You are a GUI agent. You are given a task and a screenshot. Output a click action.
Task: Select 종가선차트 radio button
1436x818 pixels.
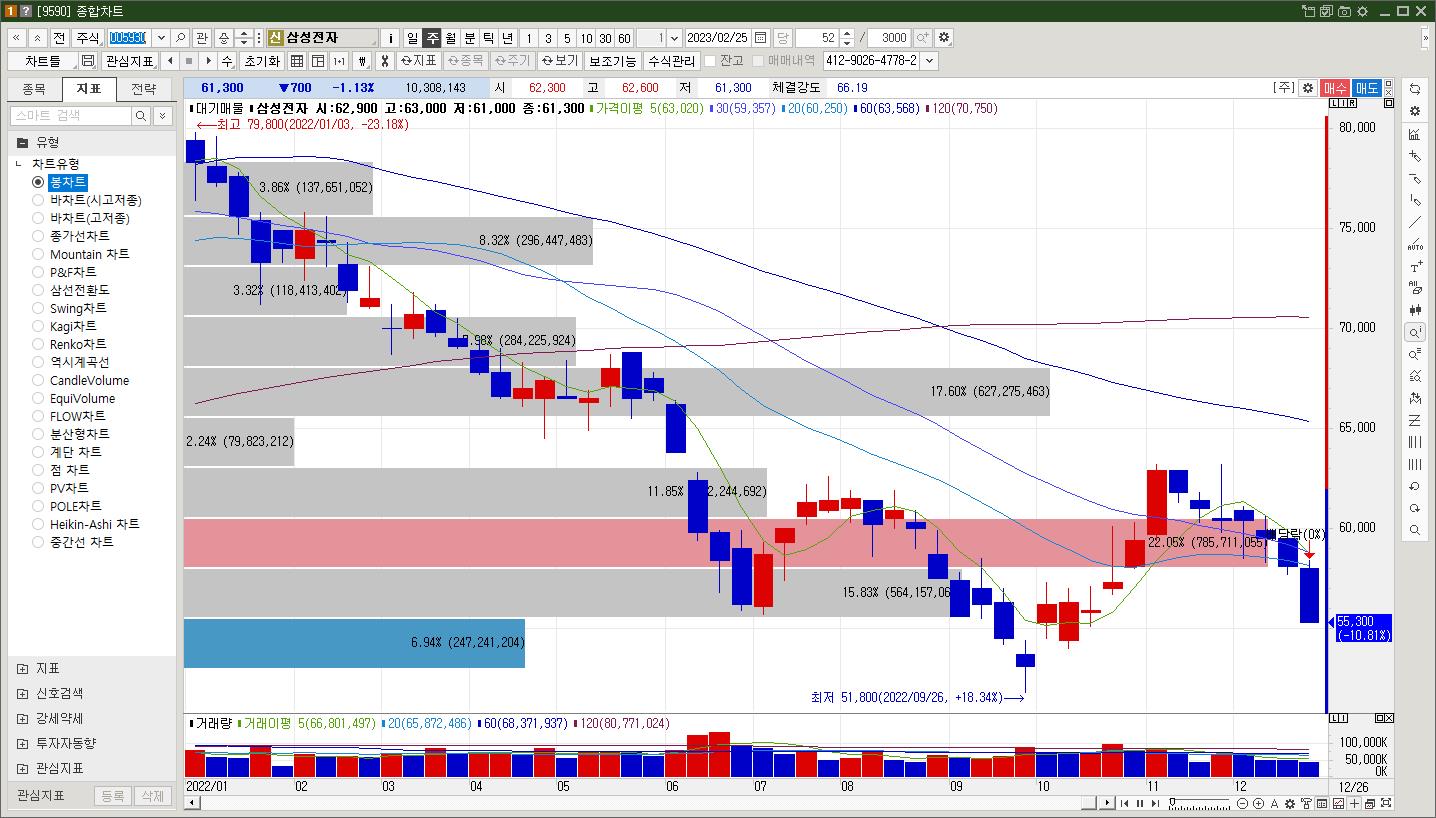coord(38,236)
